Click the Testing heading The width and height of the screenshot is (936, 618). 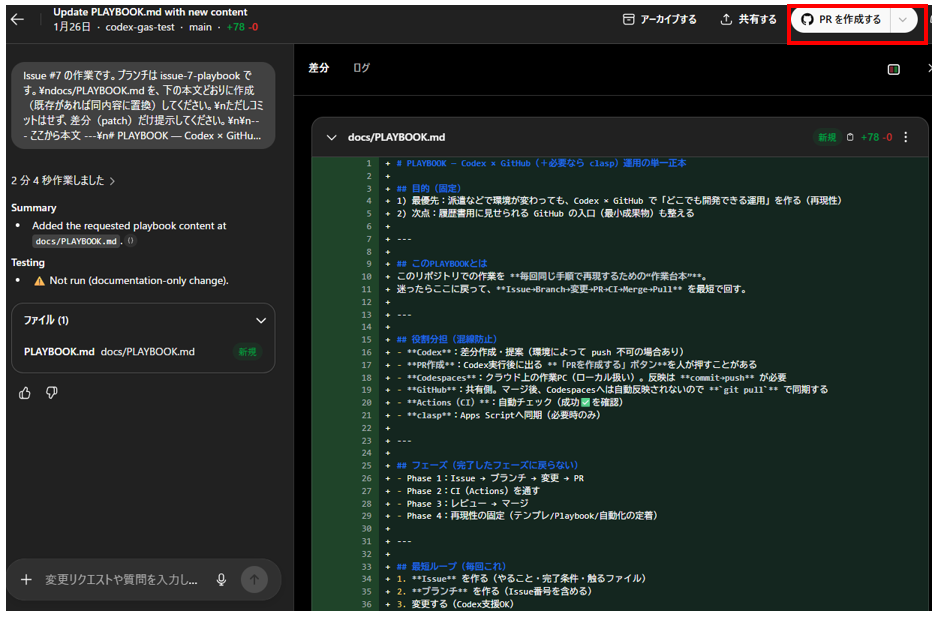tap(27, 263)
